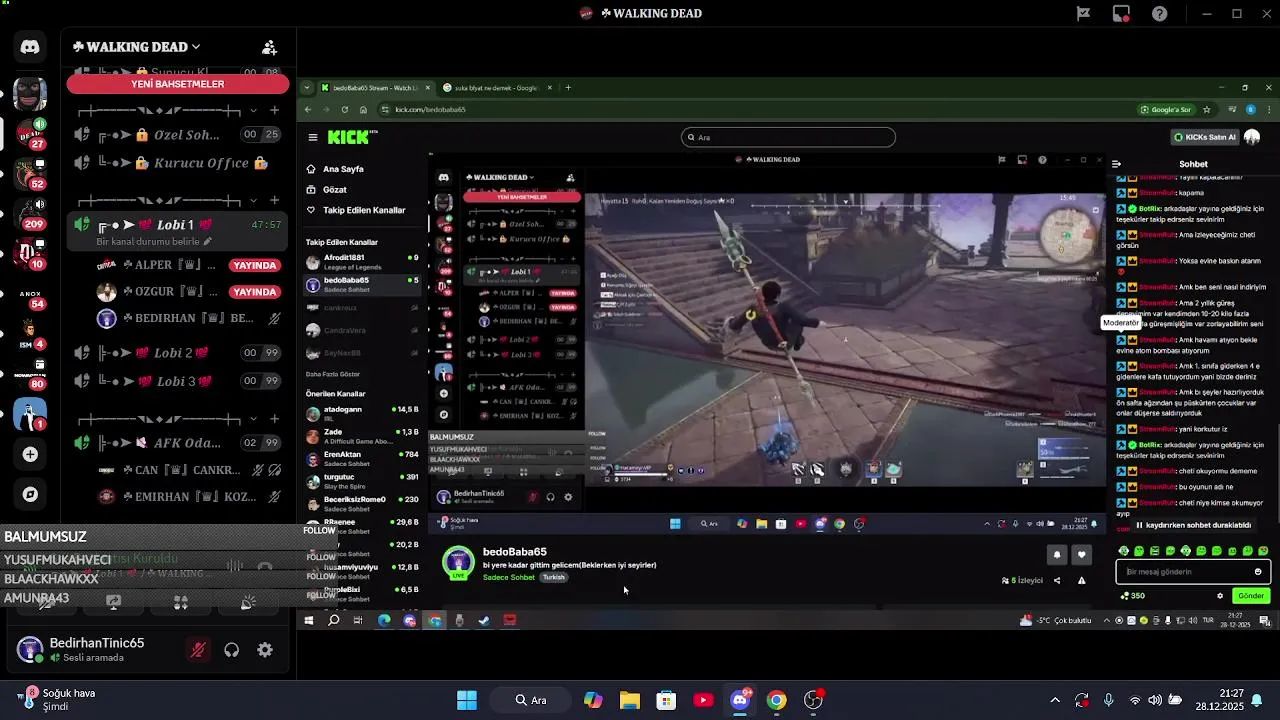The width and height of the screenshot is (1280, 720).
Task: Click the KICK logo
Action: point(350,137)
